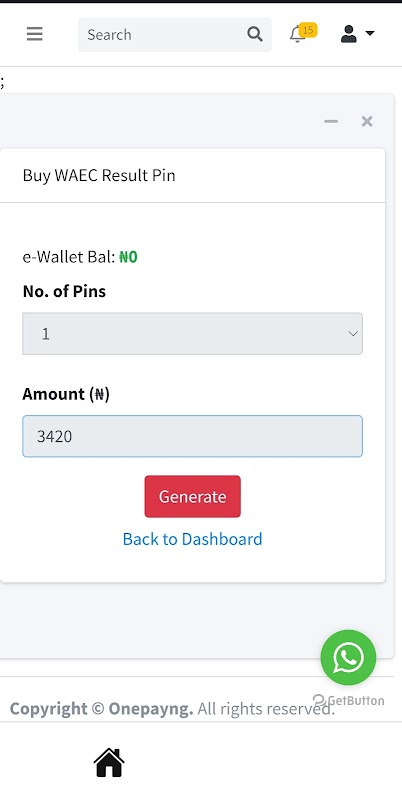This screenshot has width=402, height=800.
Task: Click the magnifier search icon
Action: click(255, 34)
